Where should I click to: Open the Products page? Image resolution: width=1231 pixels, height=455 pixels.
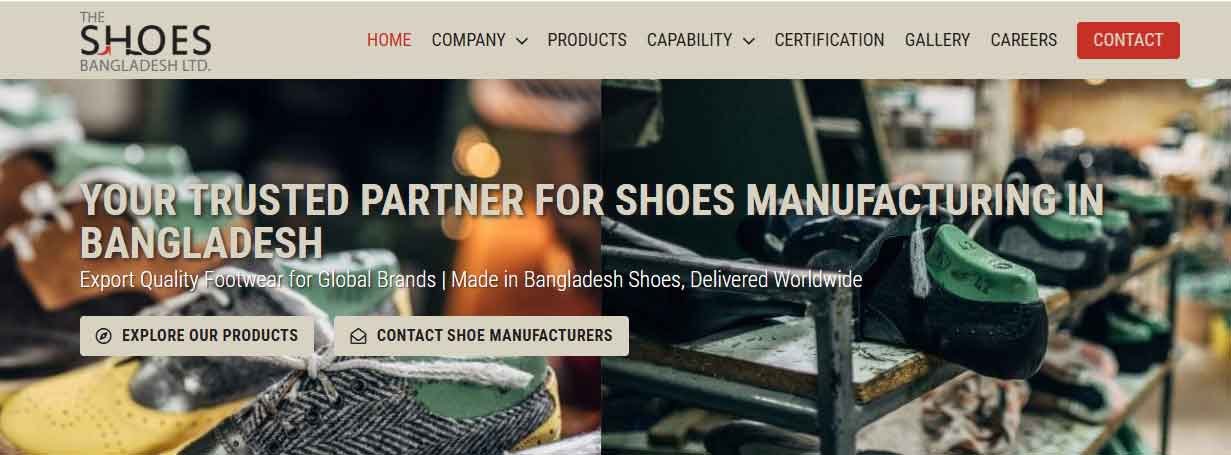click(x=587, y=40)
